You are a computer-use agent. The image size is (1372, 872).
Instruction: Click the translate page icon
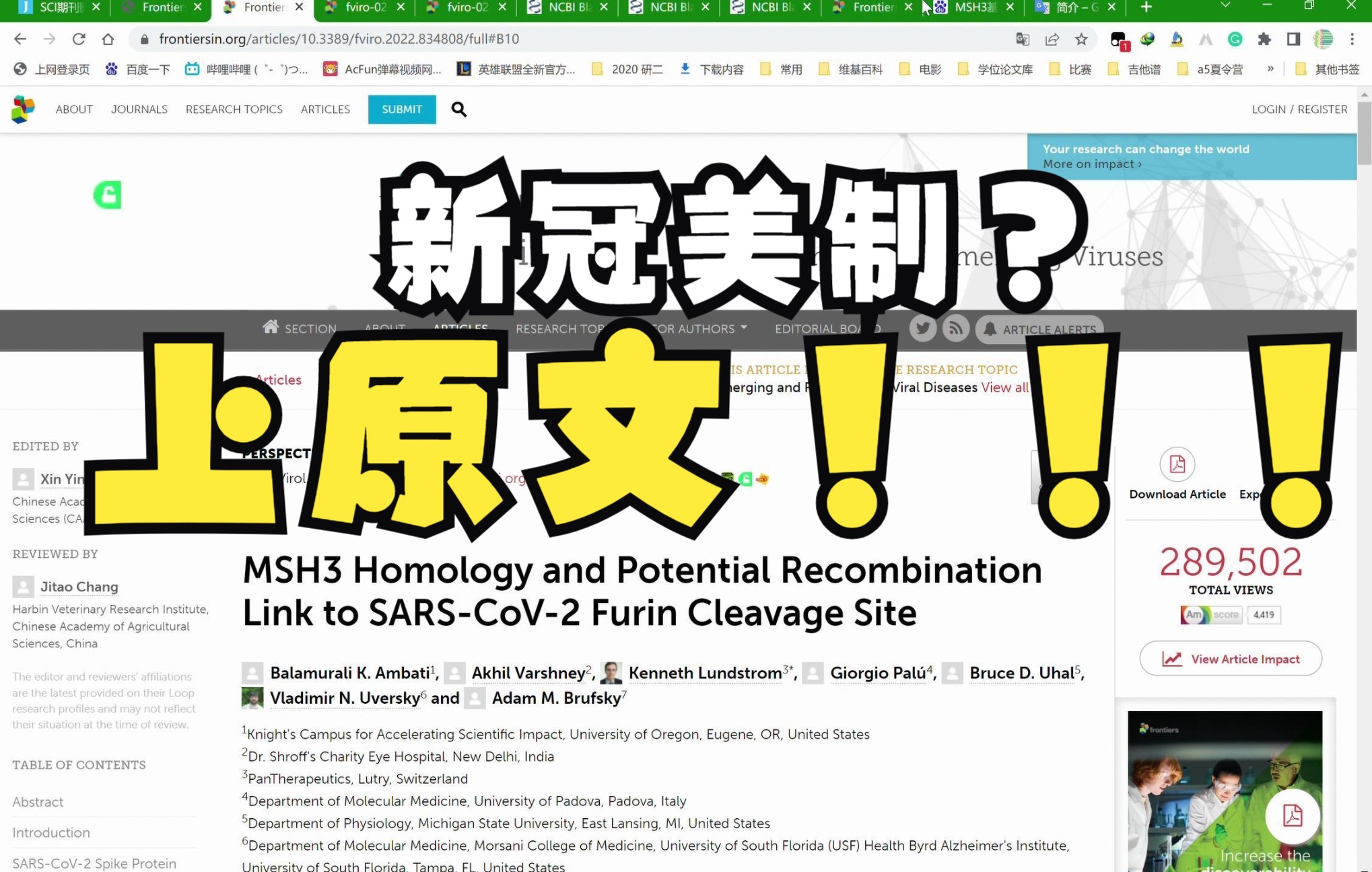1023,39
